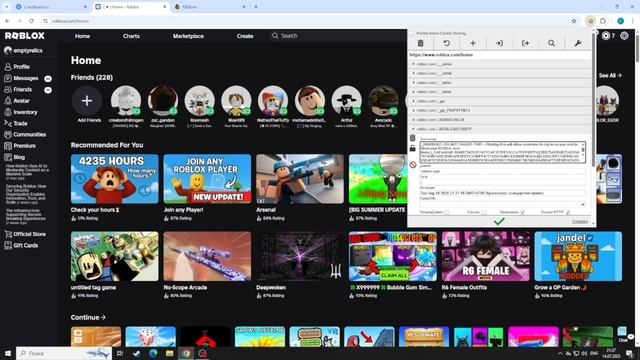Add a new cookie with plus icon
Image resolution: width=640 pixels, height=360 pixels.
coord(473,43)
